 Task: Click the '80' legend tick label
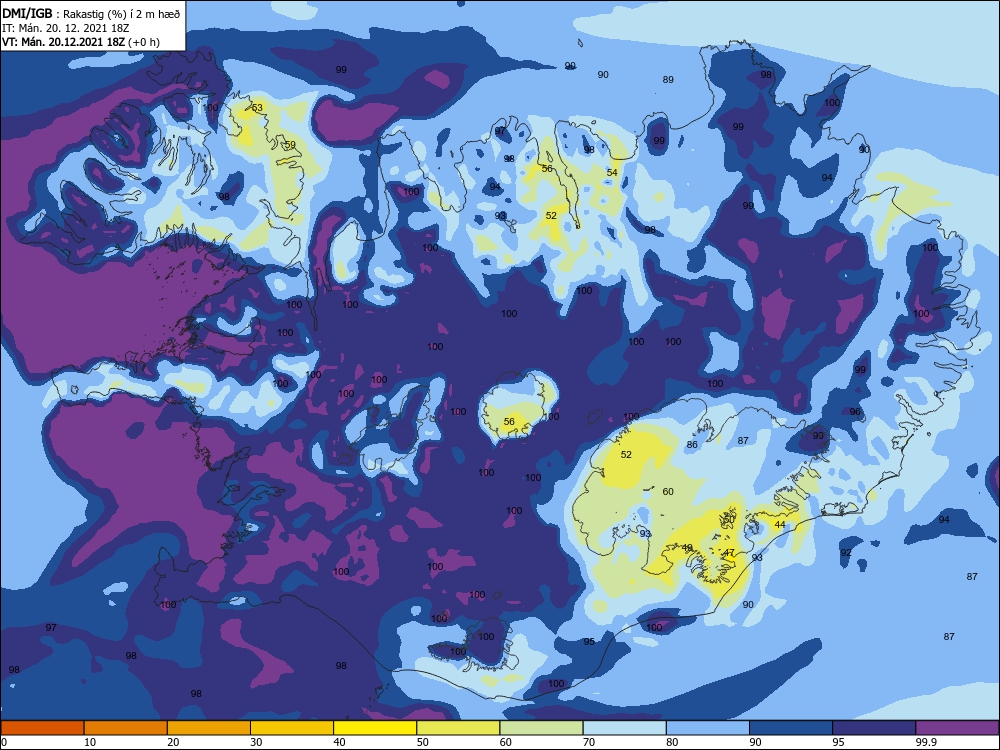672,742
